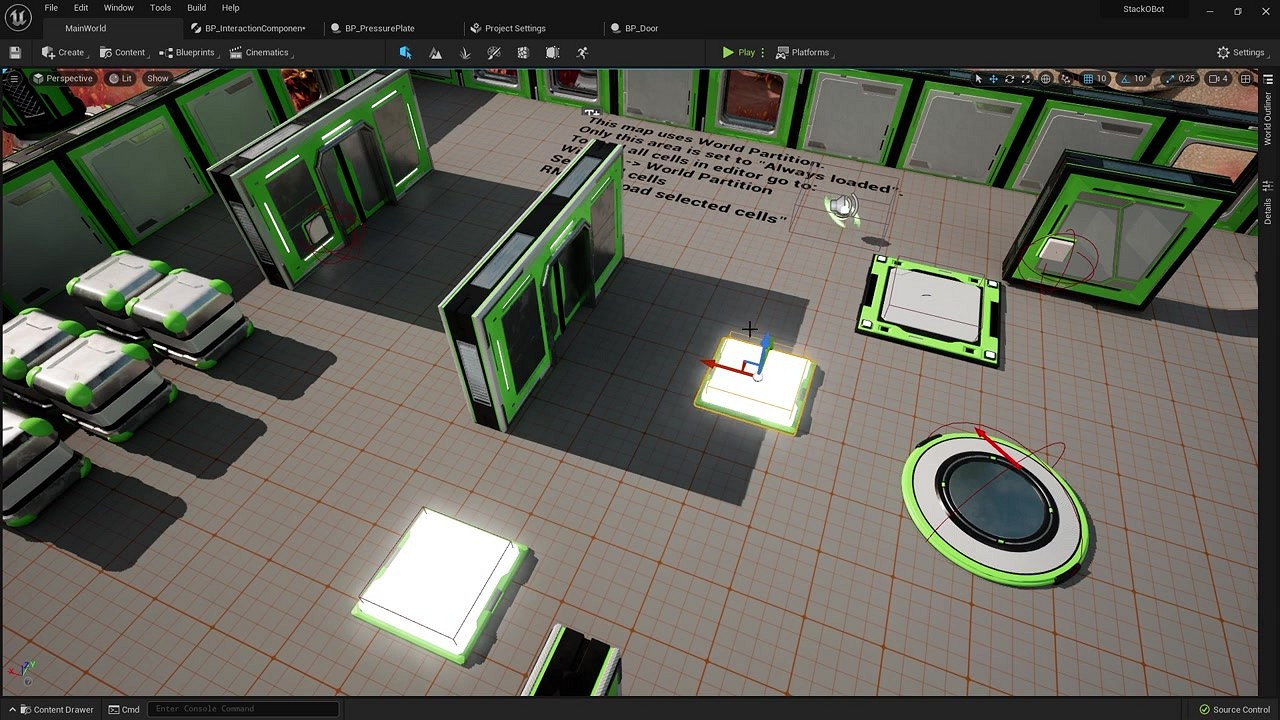1280x720 pixels.
Task: Switch to Foliage mode
Action: pyautogui.click(x=465, y=52)
